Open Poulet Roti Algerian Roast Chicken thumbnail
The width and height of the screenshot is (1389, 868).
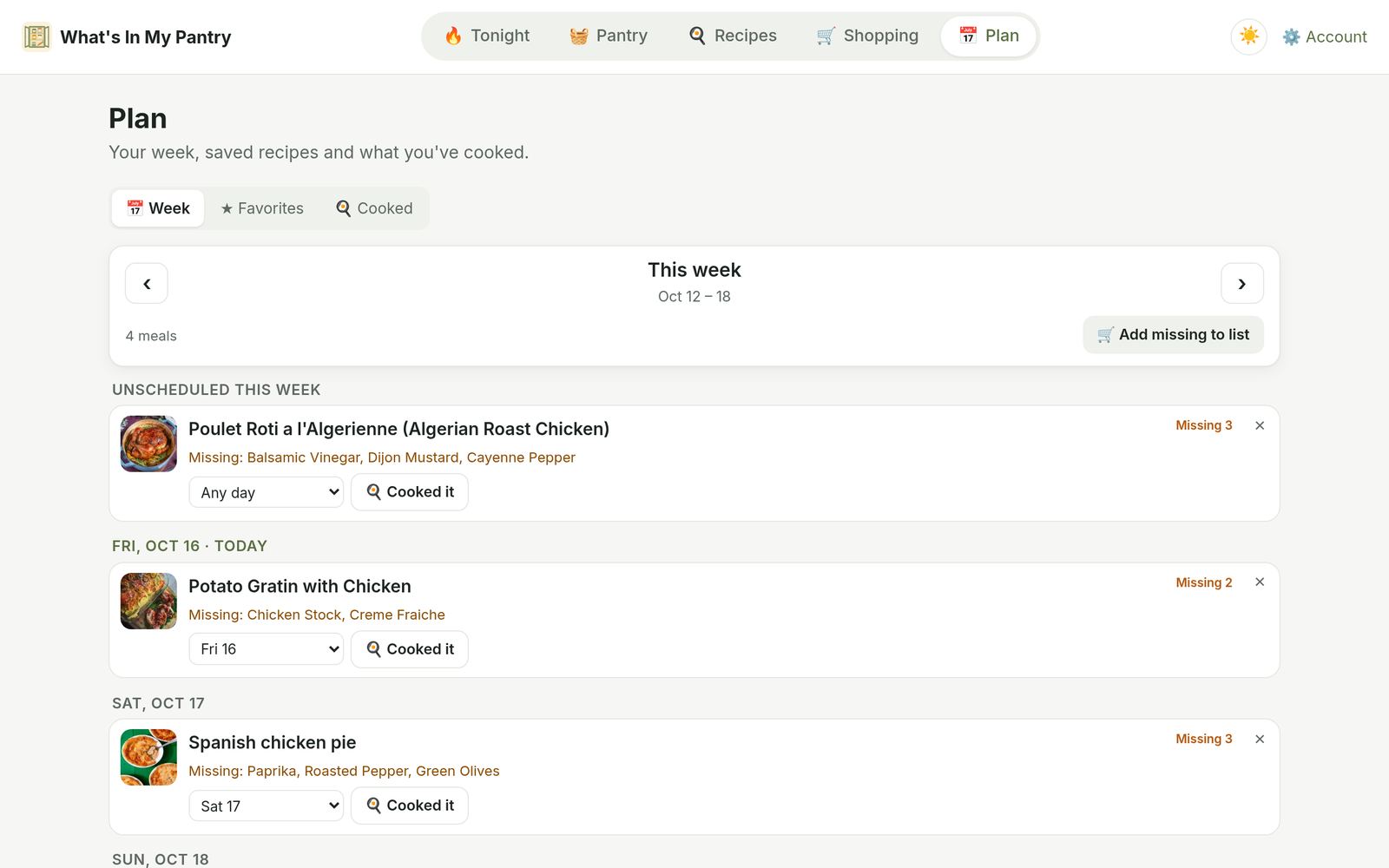pos(148,444)
